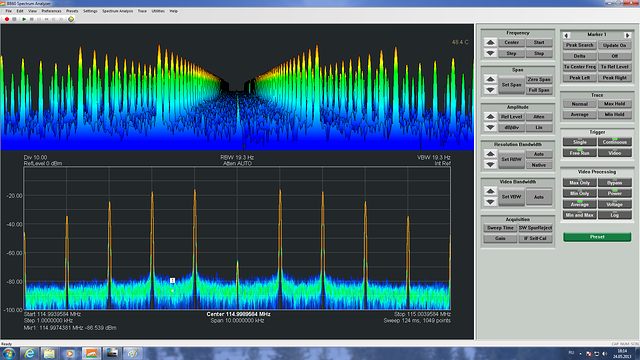Click the Peak Search marker button
Screen dimensions: 640x360
coord(580,45)
